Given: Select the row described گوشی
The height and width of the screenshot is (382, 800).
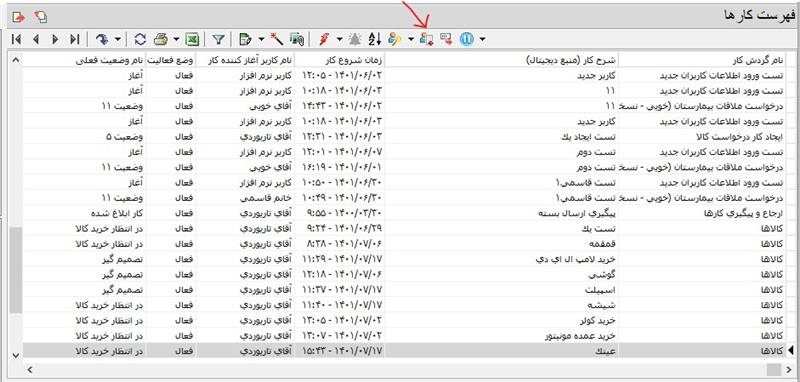Looking at the screenshot, I should tap(406, 274).
